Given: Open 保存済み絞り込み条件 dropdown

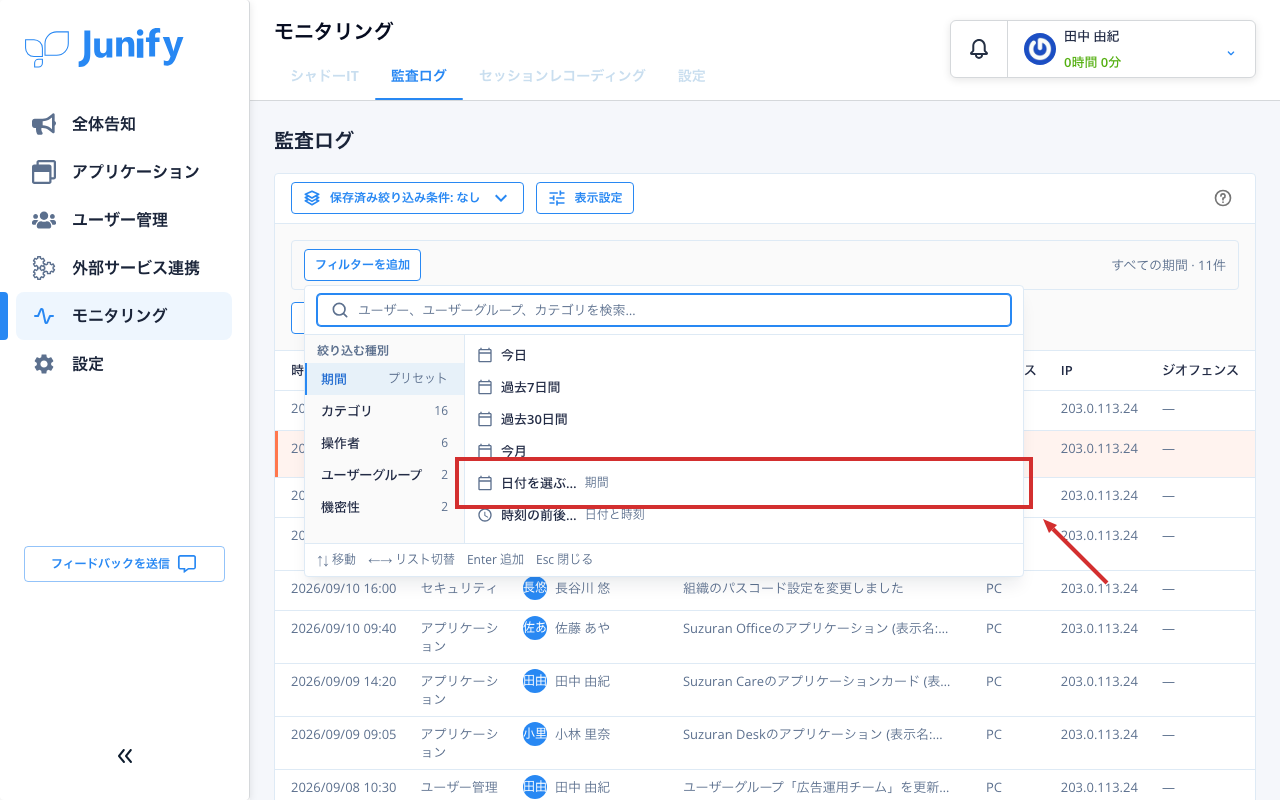Looking at the screenshot, I should click(407, 198).
